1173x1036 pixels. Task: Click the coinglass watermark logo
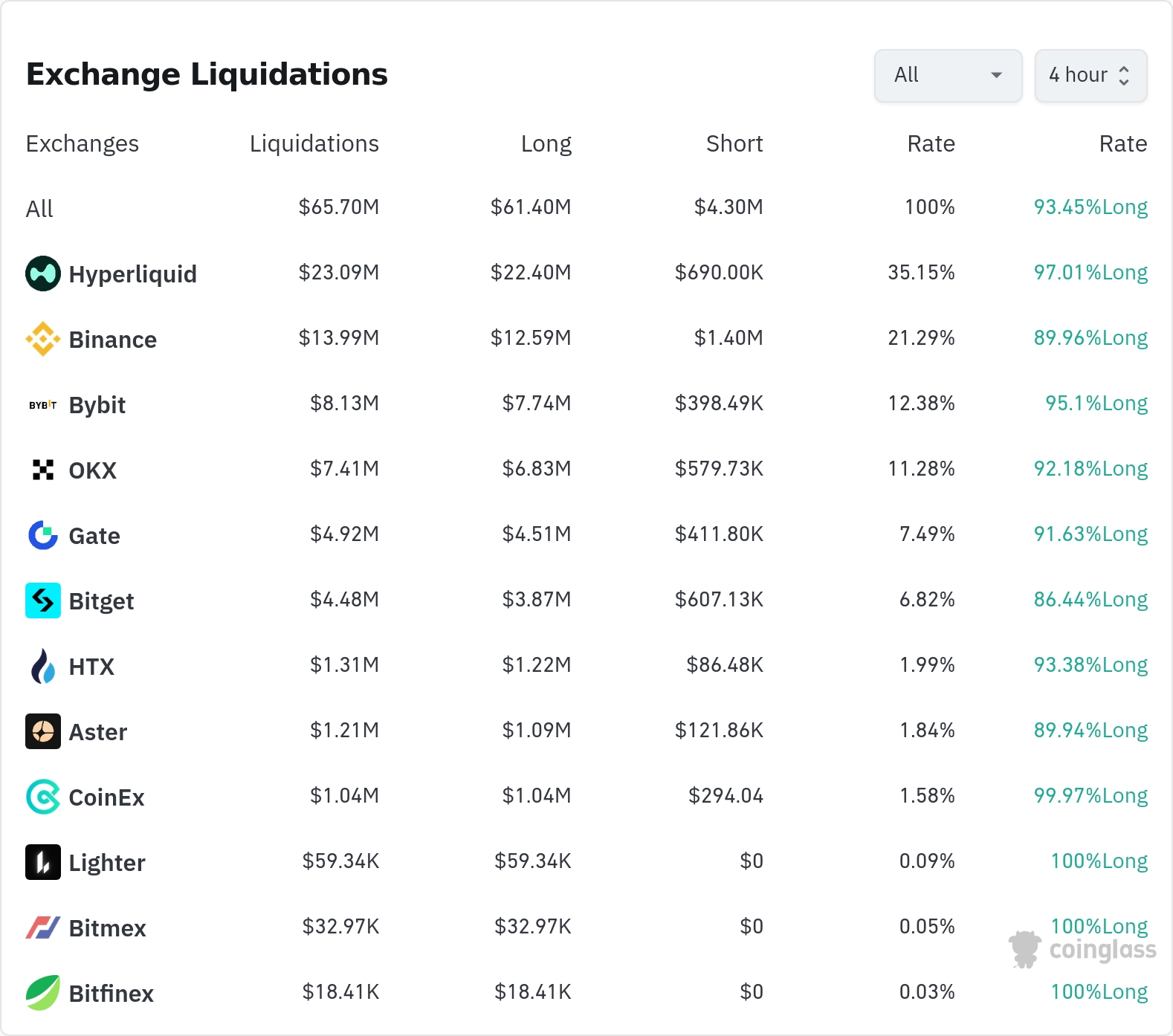(1083, 950)
